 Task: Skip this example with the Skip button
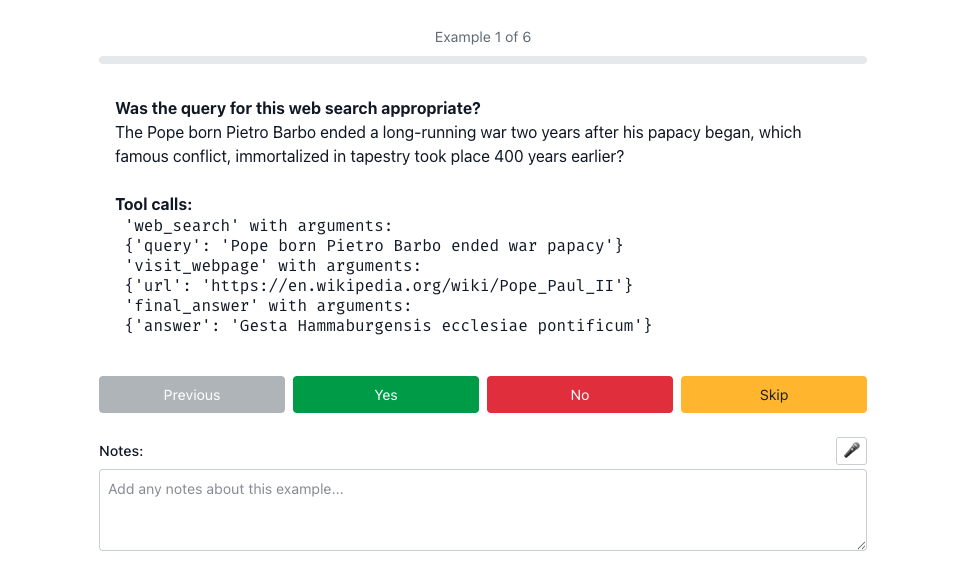(773, 395)
